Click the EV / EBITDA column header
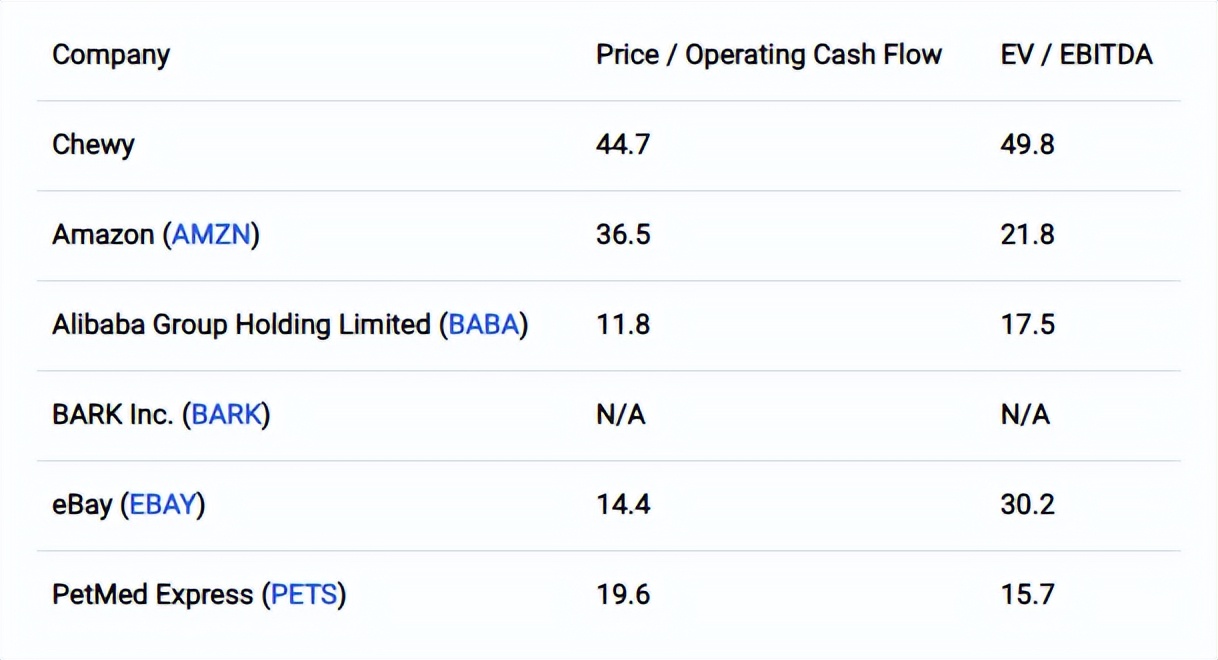This screenshot has width=1218, height=660. tap(1076, 55)
